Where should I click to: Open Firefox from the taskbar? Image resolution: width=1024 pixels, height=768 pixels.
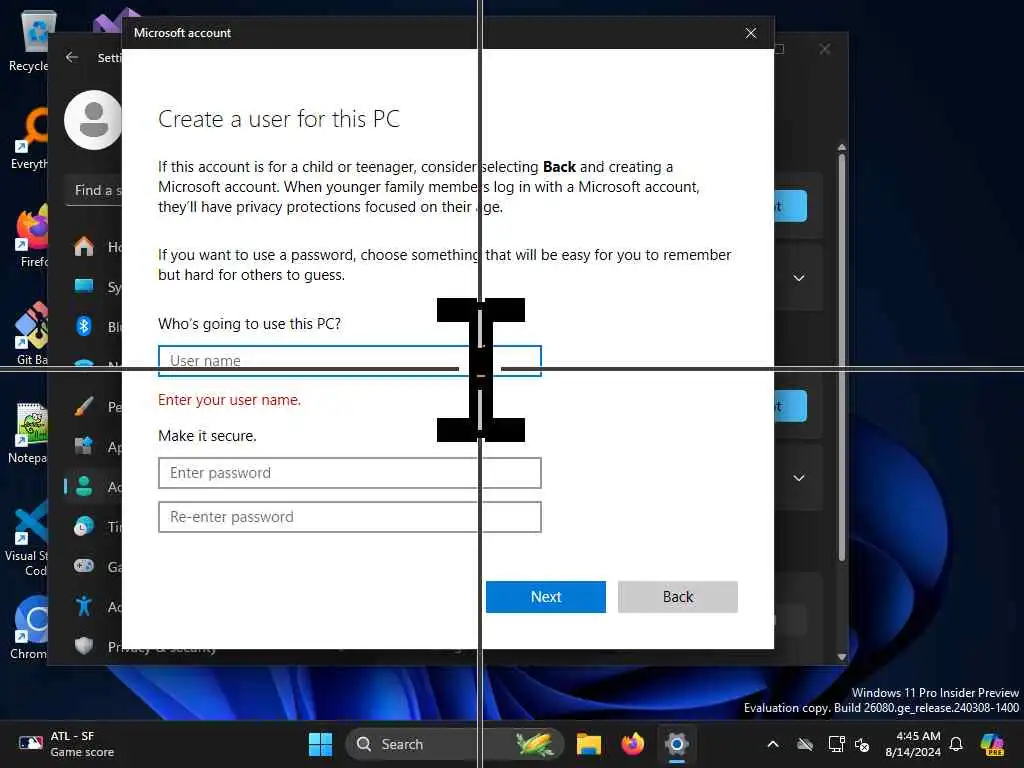pyautogui.click(x=632, y=744)
